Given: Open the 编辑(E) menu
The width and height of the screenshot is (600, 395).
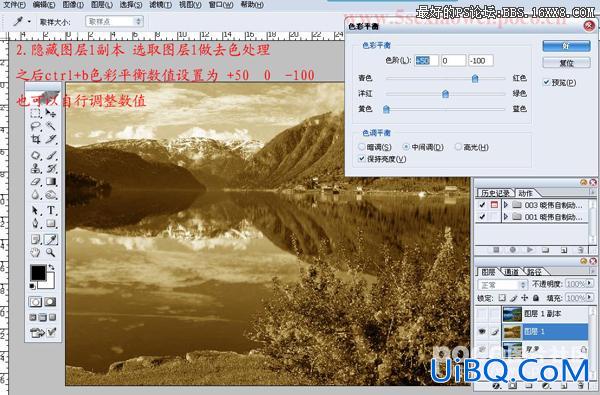Looking at the screenshot, I should 43,5.
